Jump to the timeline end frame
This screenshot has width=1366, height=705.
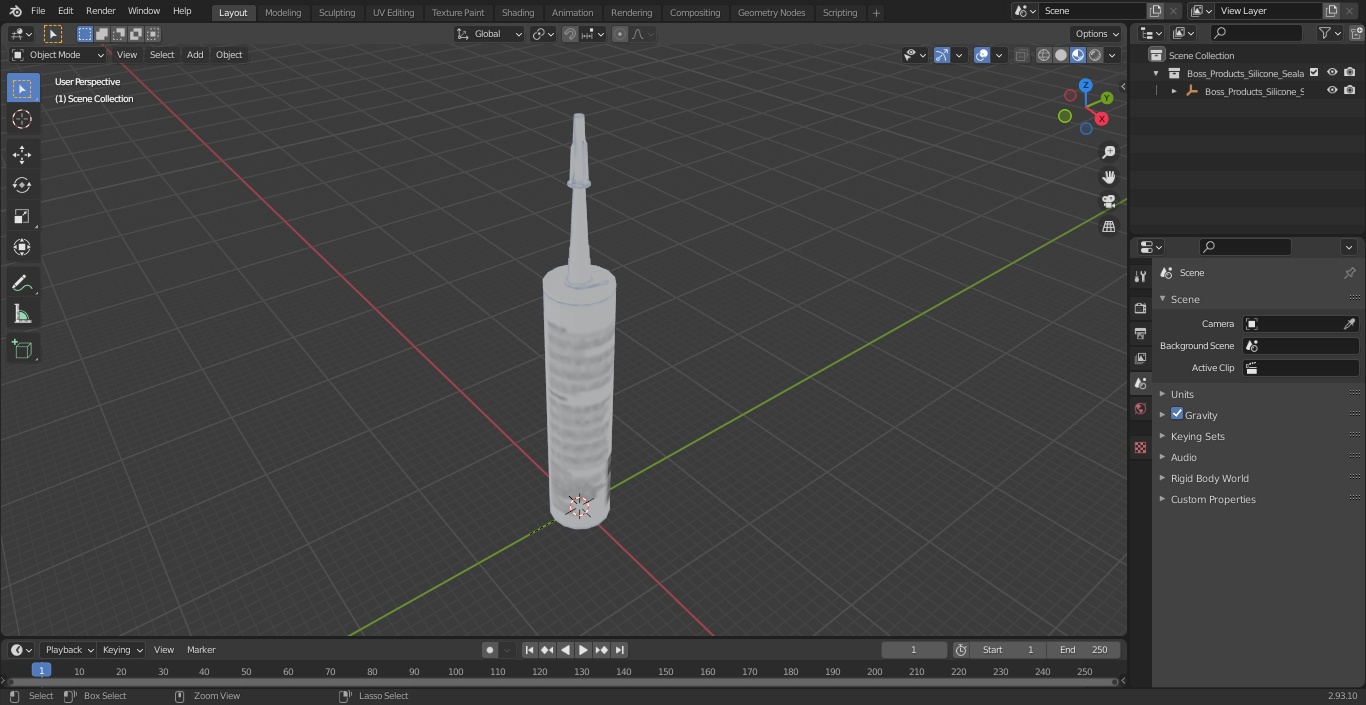tap(620, 650)
